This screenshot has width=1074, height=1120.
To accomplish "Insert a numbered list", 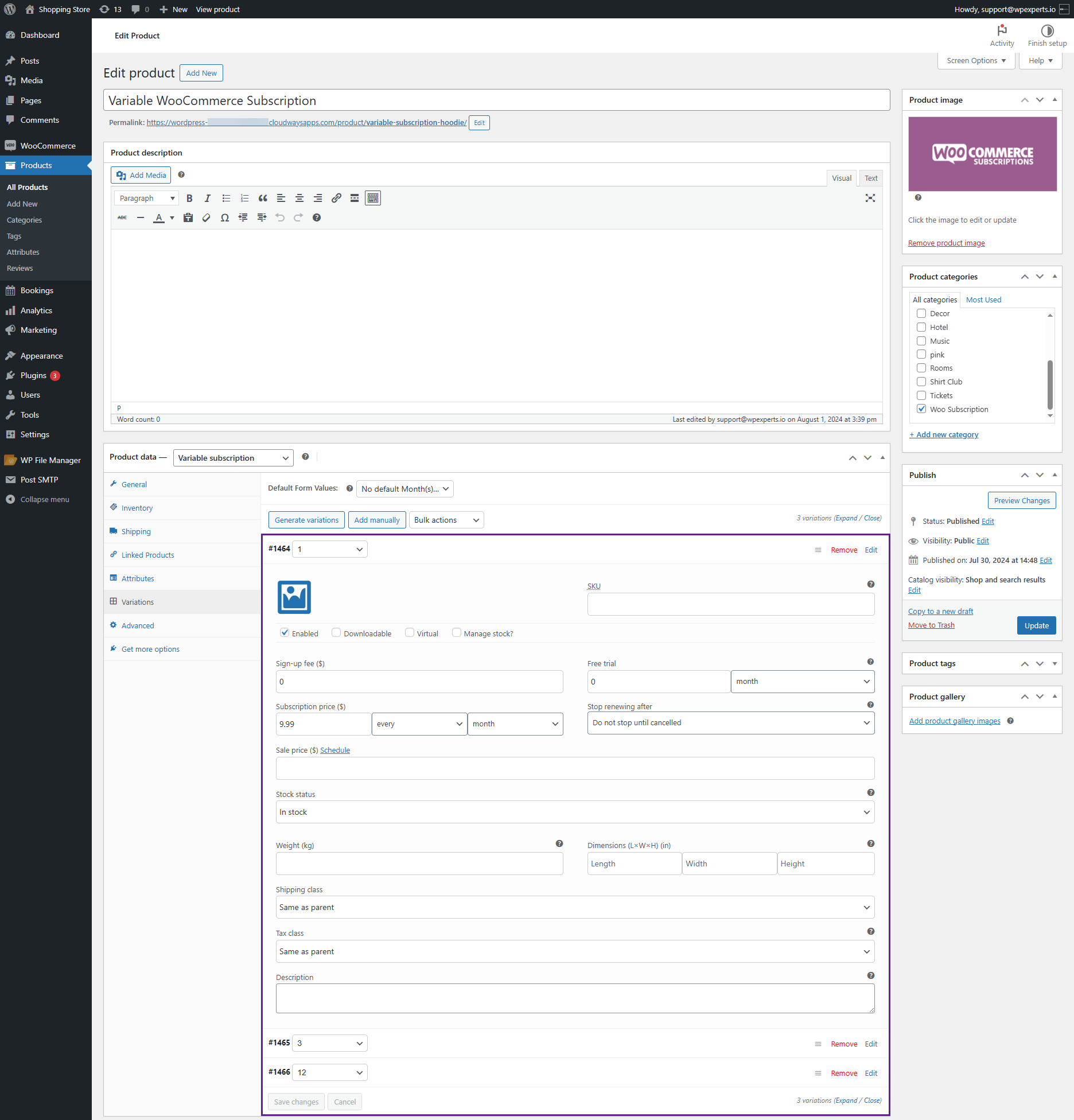I will 244,198.
